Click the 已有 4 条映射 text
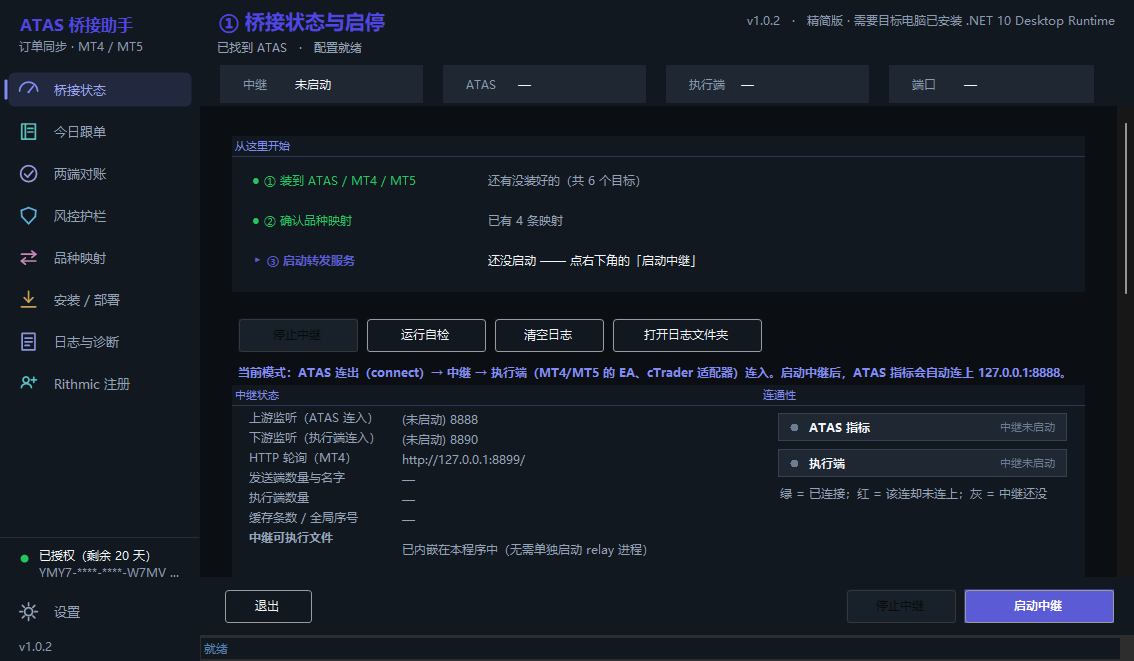 point(525,221)
